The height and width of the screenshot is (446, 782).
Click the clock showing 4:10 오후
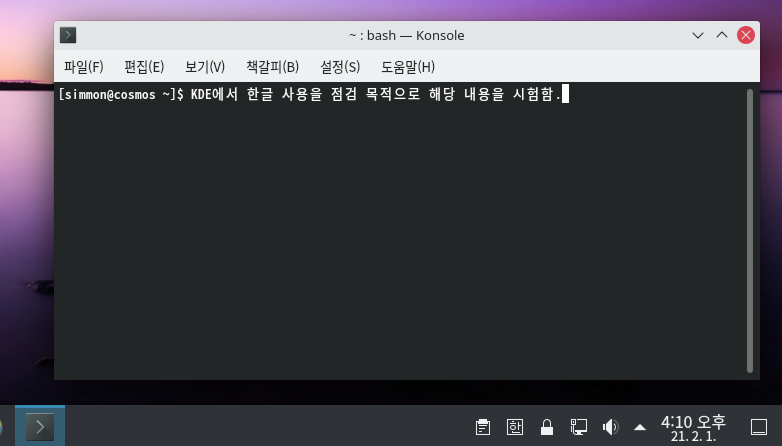(x=693, y=428)
